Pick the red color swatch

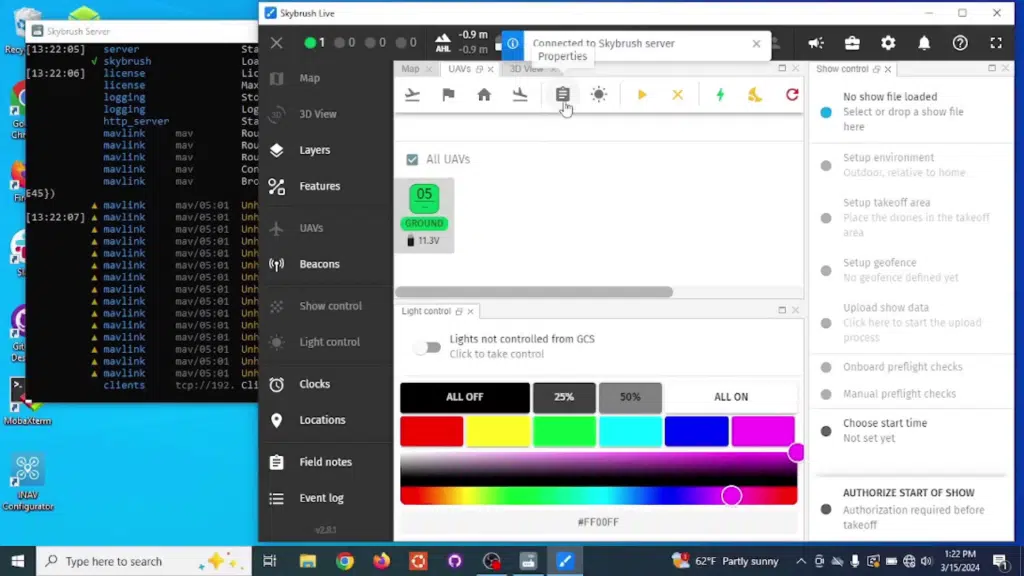click(432, 431)
